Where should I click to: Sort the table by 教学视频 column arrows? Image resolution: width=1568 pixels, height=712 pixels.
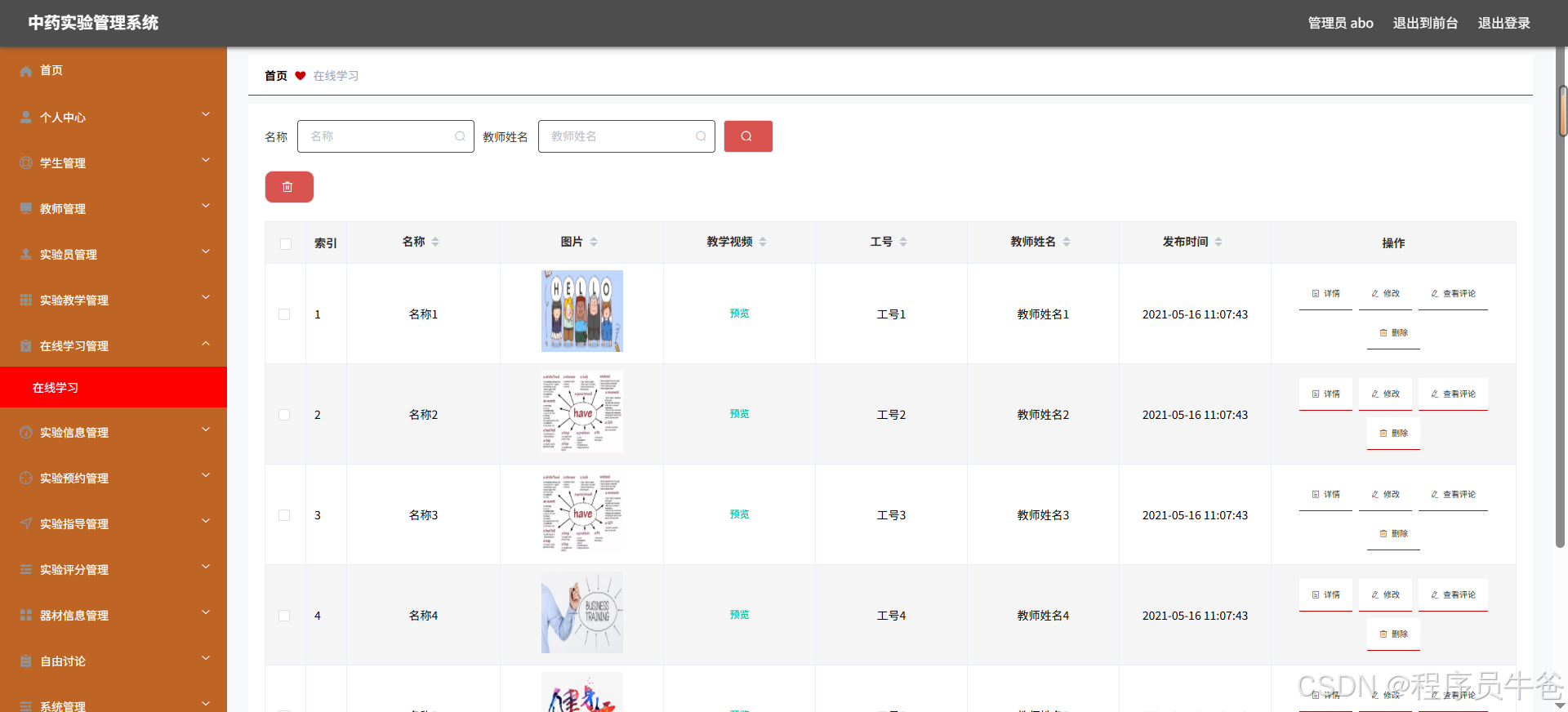(763, 242)
